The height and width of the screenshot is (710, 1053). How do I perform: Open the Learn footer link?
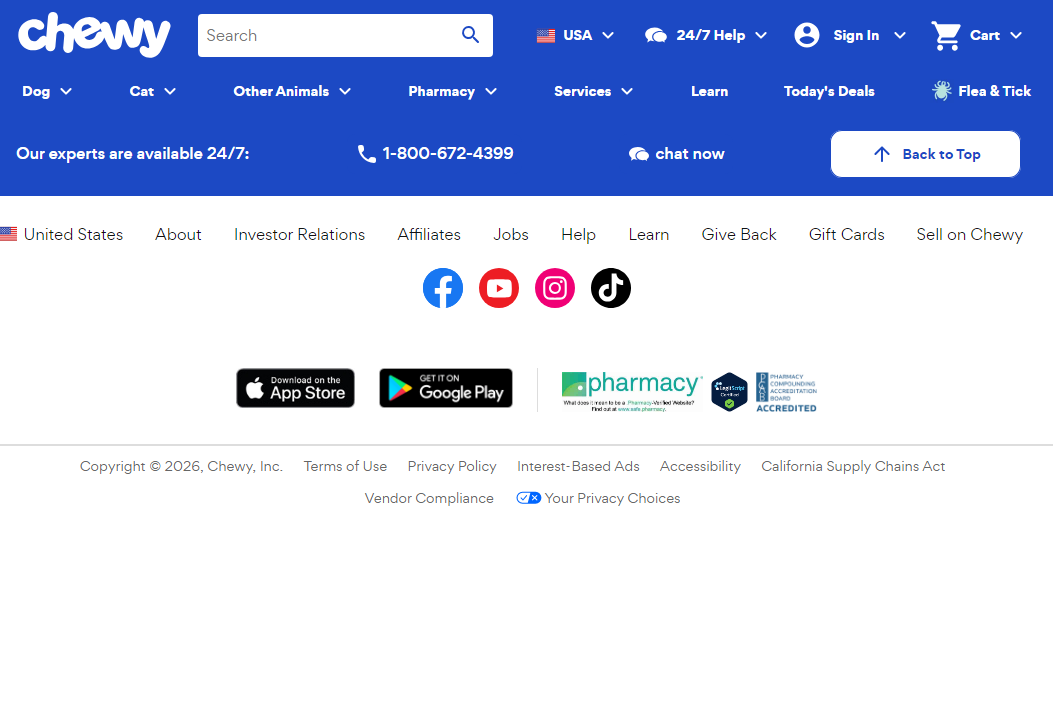(649, 234)
